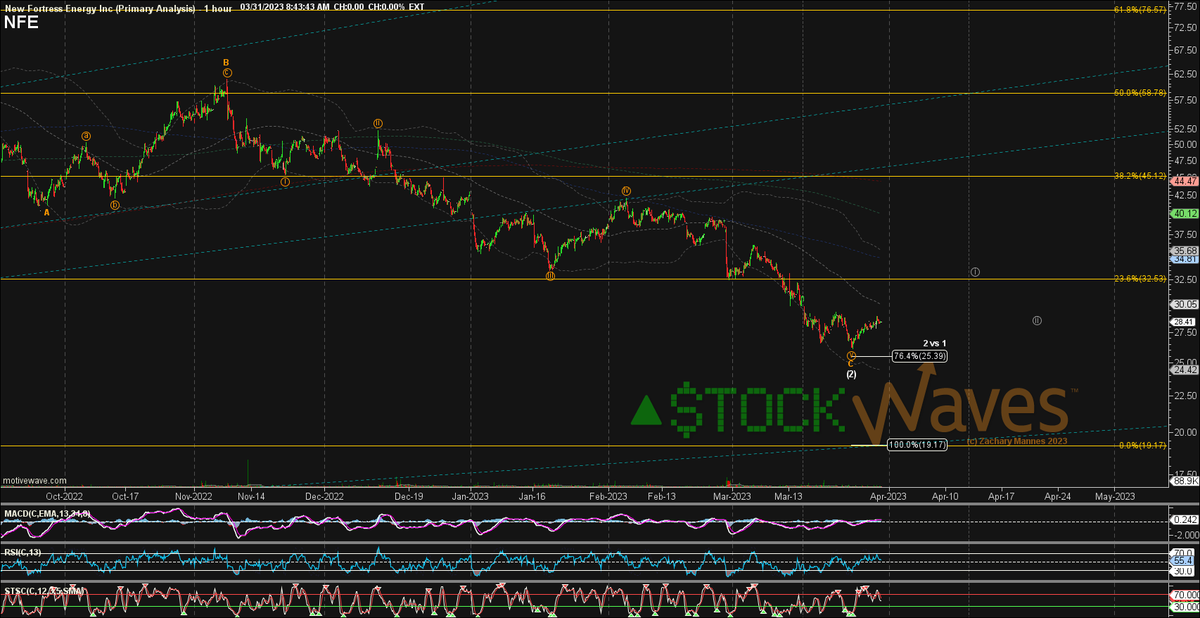
Task: Select the 38.2%(45.12) Fibonacci level label
Action: tap(1142, 175)
